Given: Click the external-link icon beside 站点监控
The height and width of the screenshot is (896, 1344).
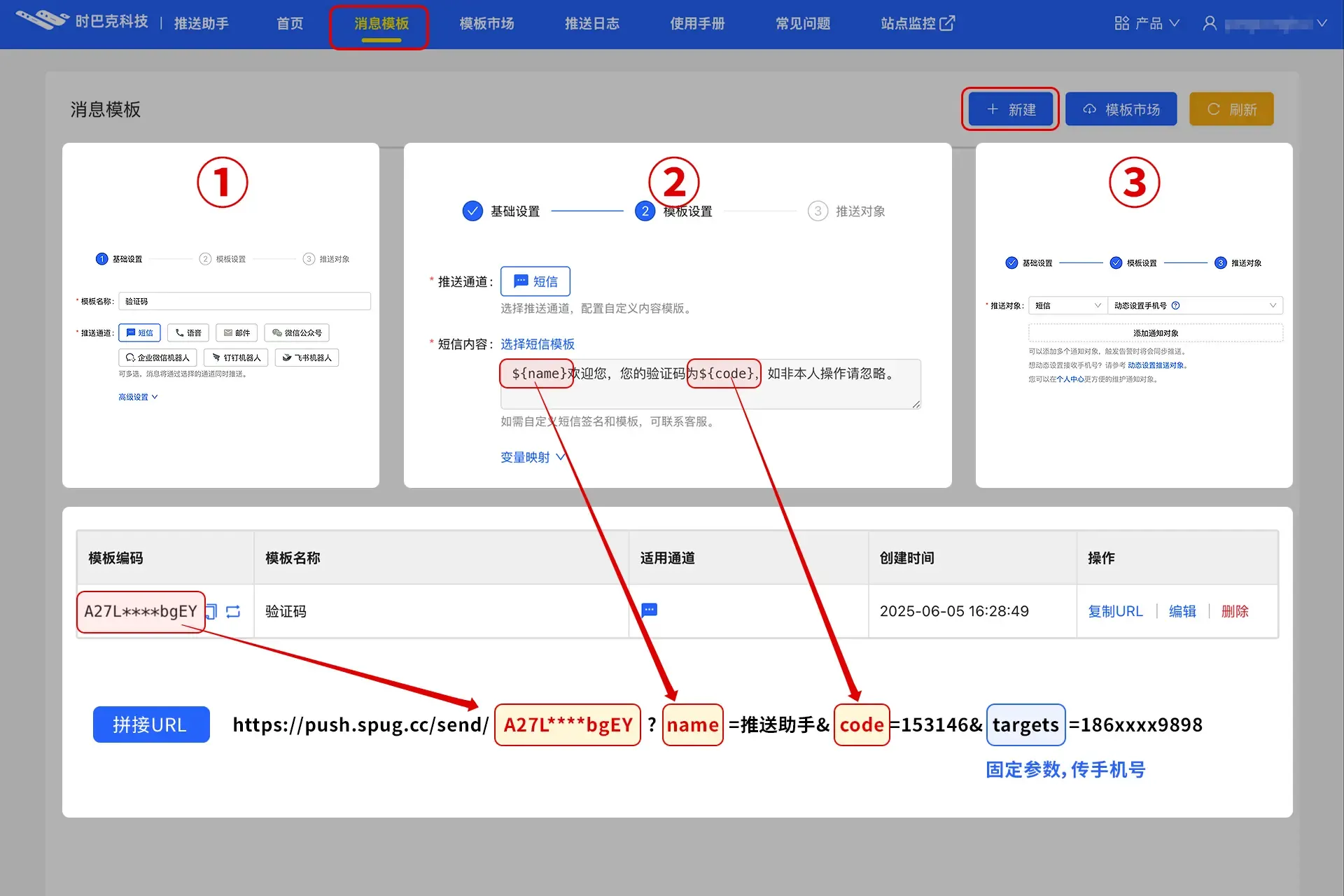Looking at the screenshot, I should pyautogui.click(x=947, y=24).
